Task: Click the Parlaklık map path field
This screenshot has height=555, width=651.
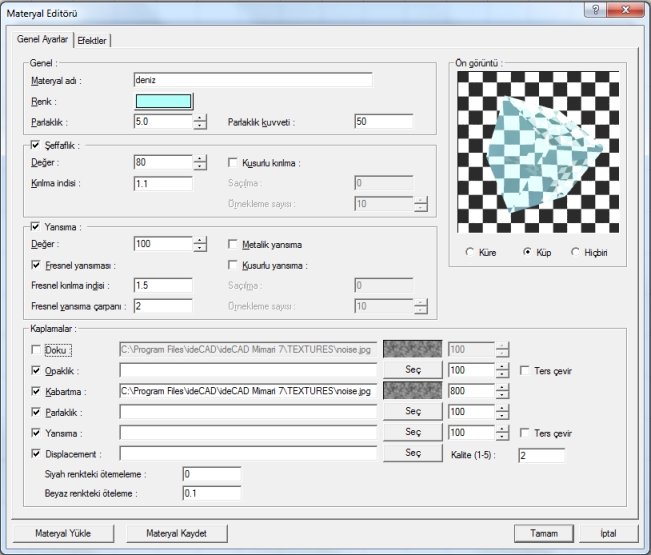Action: 248,411
